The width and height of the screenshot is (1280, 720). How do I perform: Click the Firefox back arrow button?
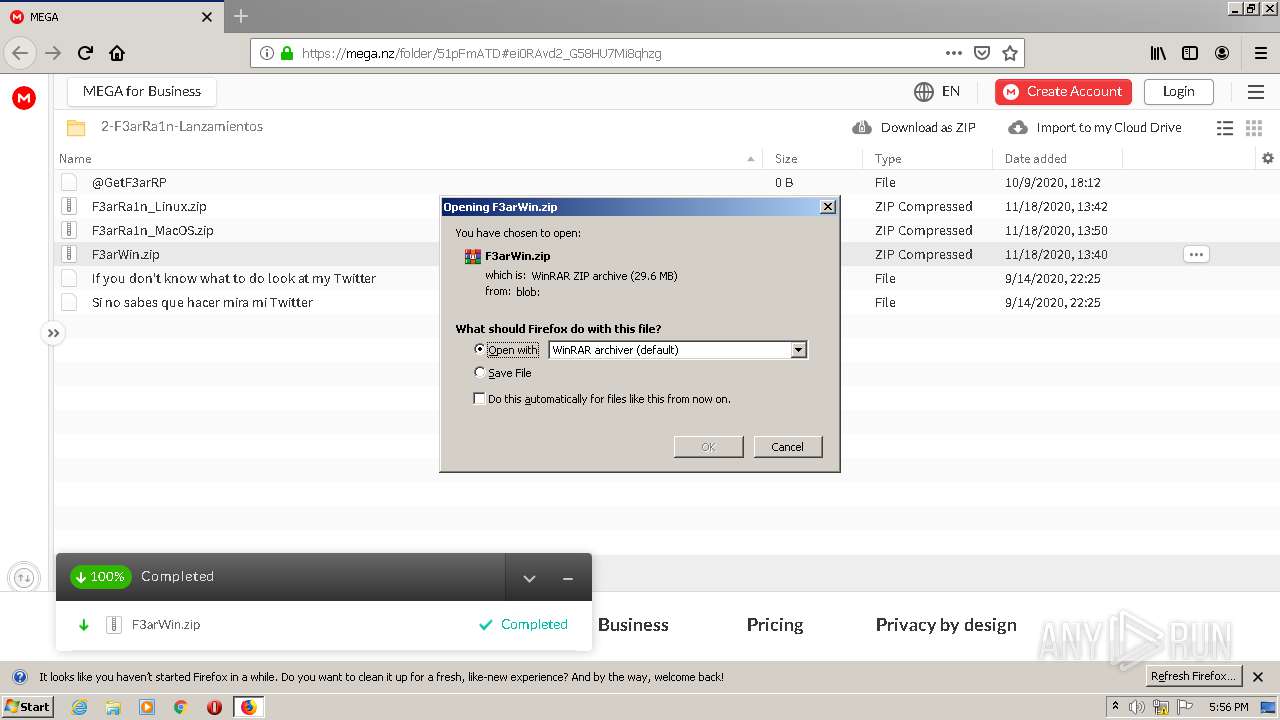tap(20, 53)
